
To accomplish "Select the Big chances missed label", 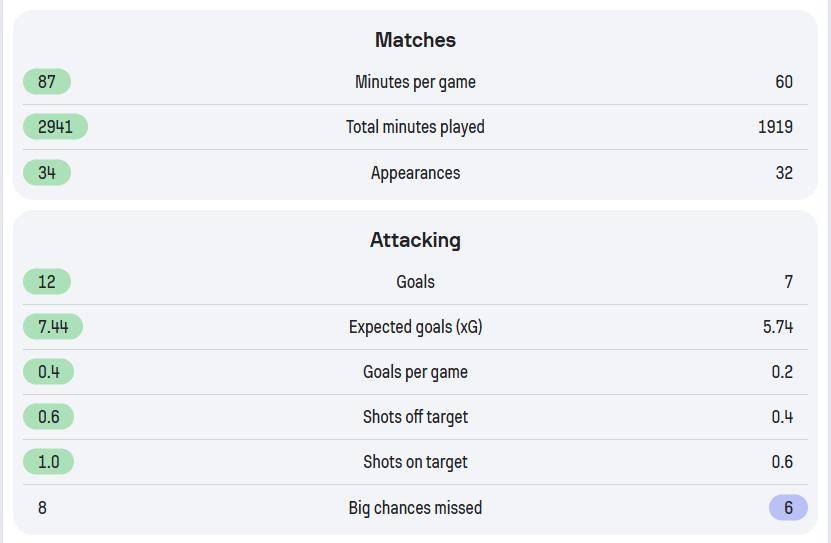I will click(x=415, y=508).
